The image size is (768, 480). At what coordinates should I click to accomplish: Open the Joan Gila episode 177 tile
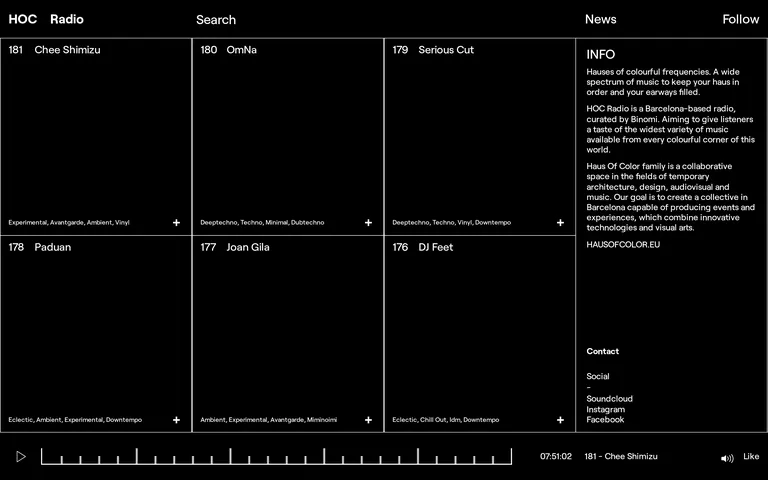[x=288, y=334]
